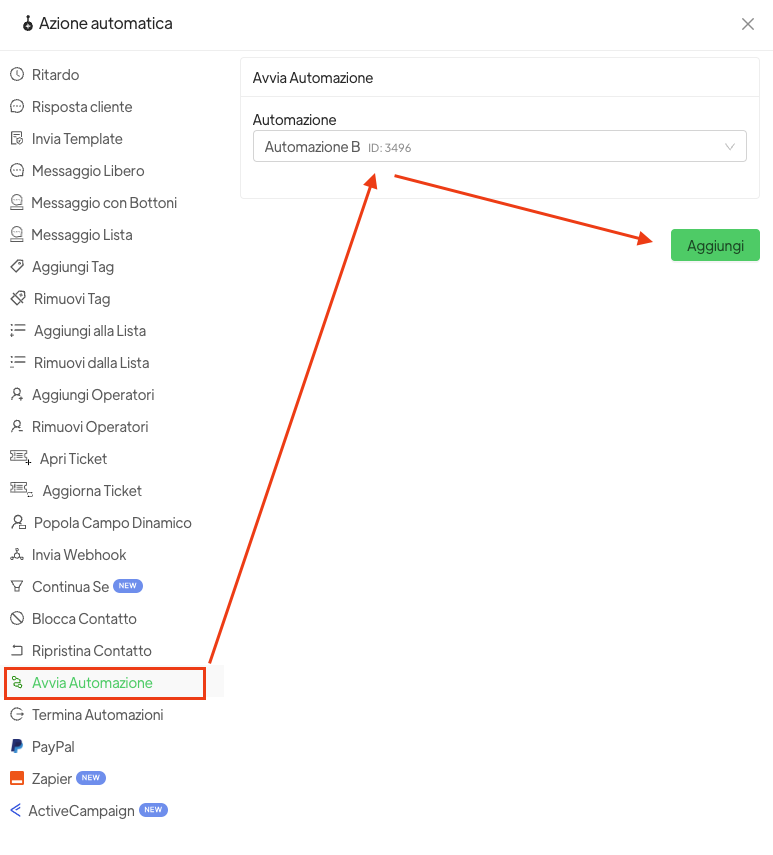Select Avvia Automazione in sidebar
Screen dimensions: 773x855
(92, 683)
